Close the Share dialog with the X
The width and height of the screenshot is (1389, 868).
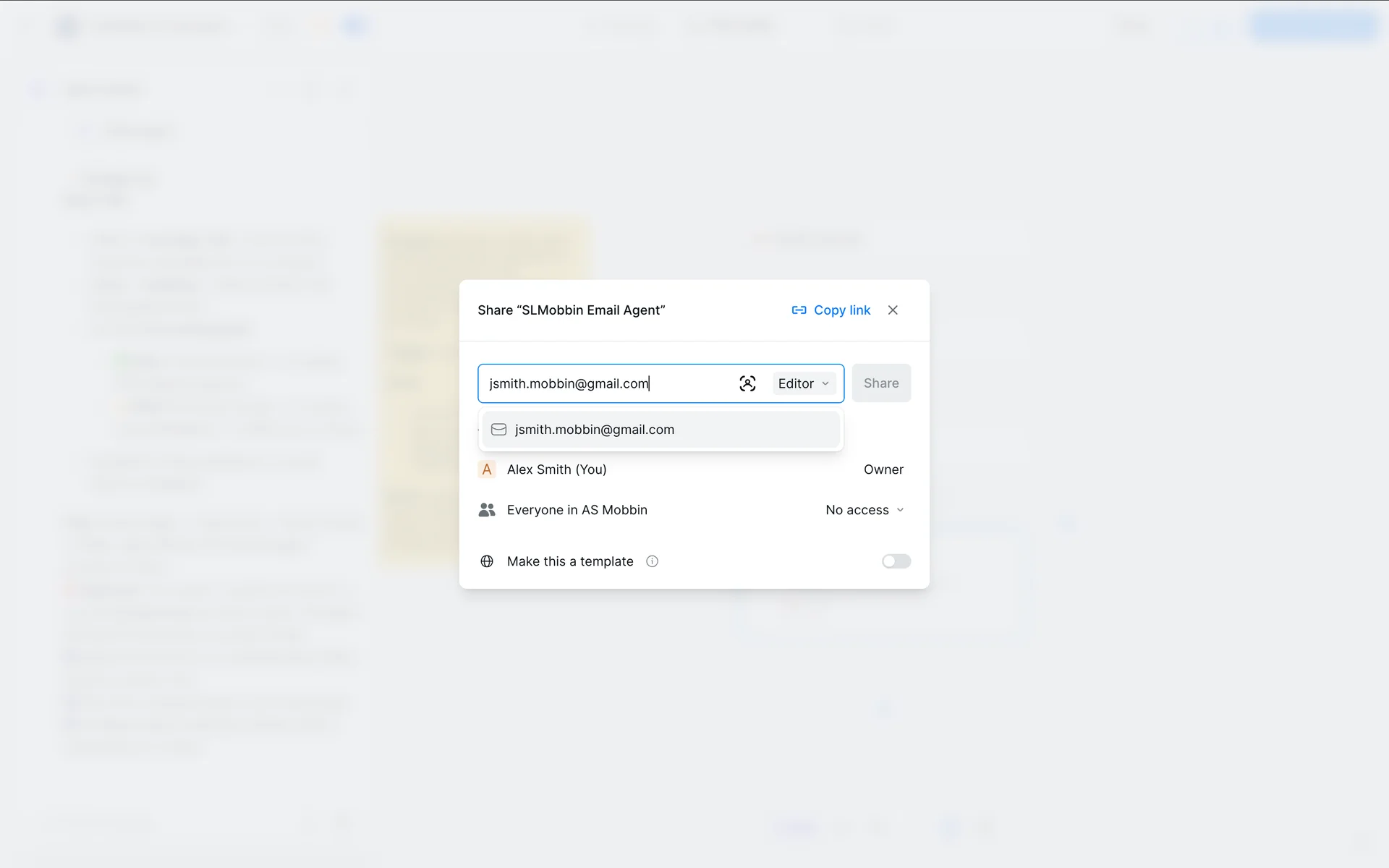893,310
